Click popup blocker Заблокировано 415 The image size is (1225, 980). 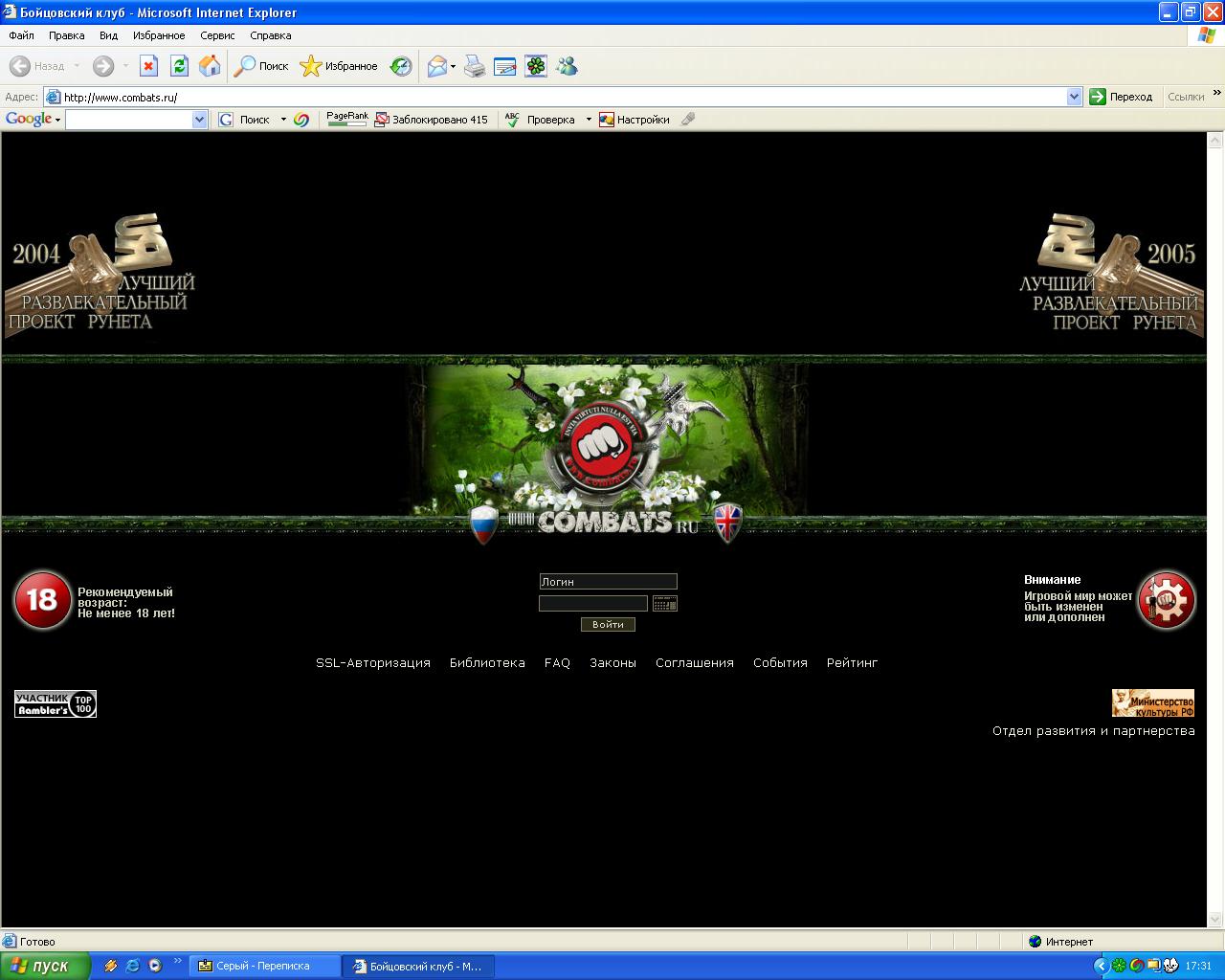(x=431, y=120)
